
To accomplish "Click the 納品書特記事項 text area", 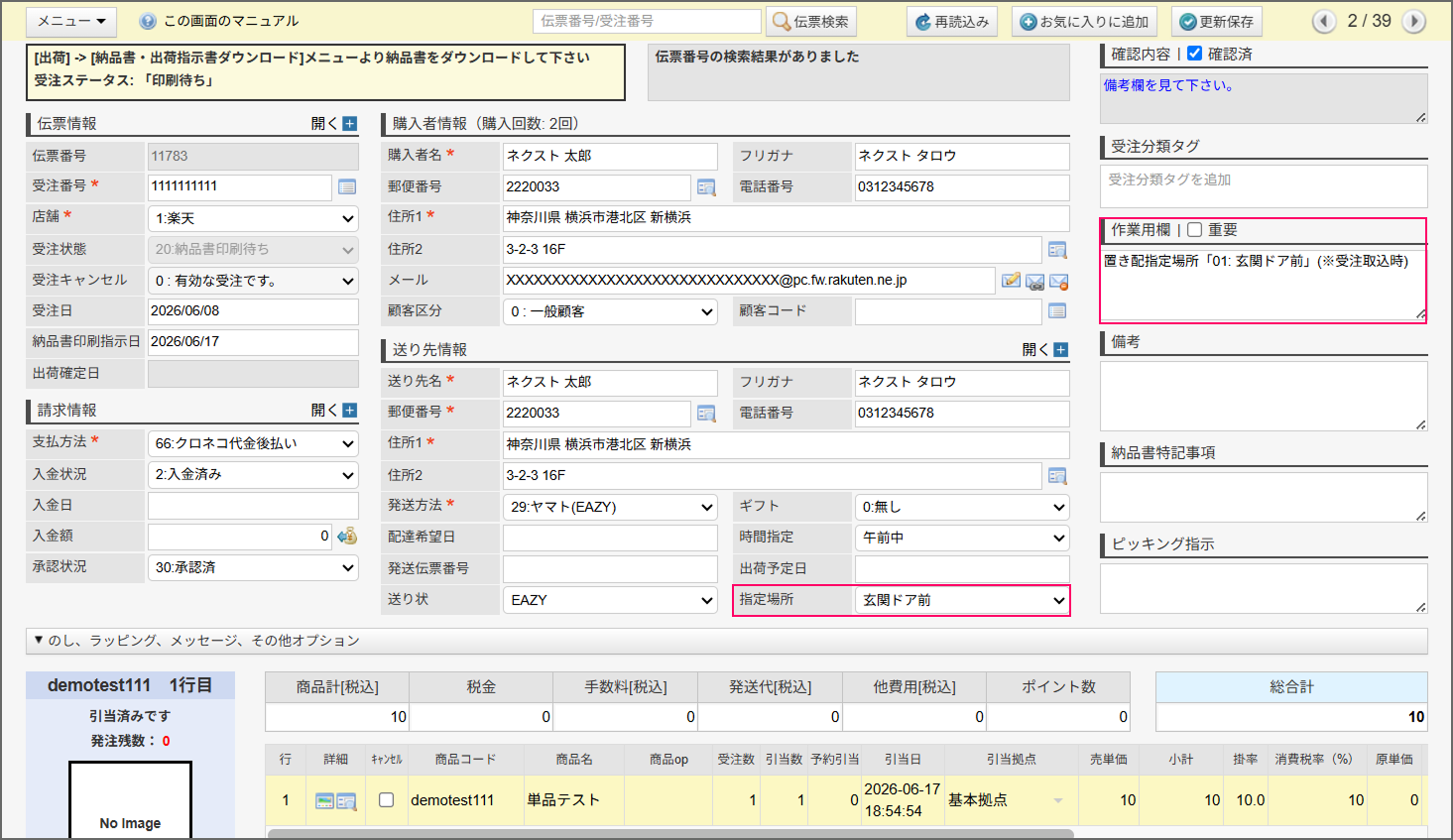I will [1264, 497].
